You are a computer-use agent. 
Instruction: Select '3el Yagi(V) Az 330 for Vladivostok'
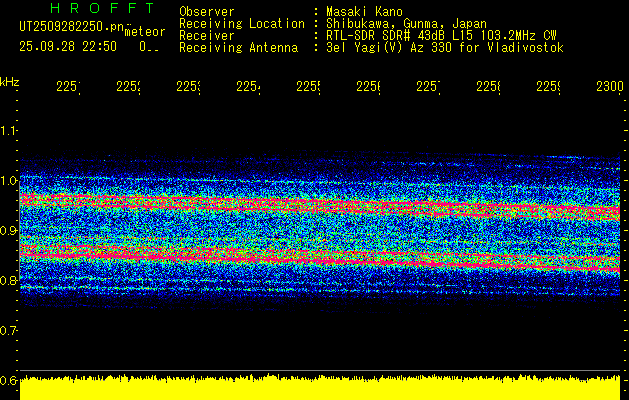tap(445, 48)
